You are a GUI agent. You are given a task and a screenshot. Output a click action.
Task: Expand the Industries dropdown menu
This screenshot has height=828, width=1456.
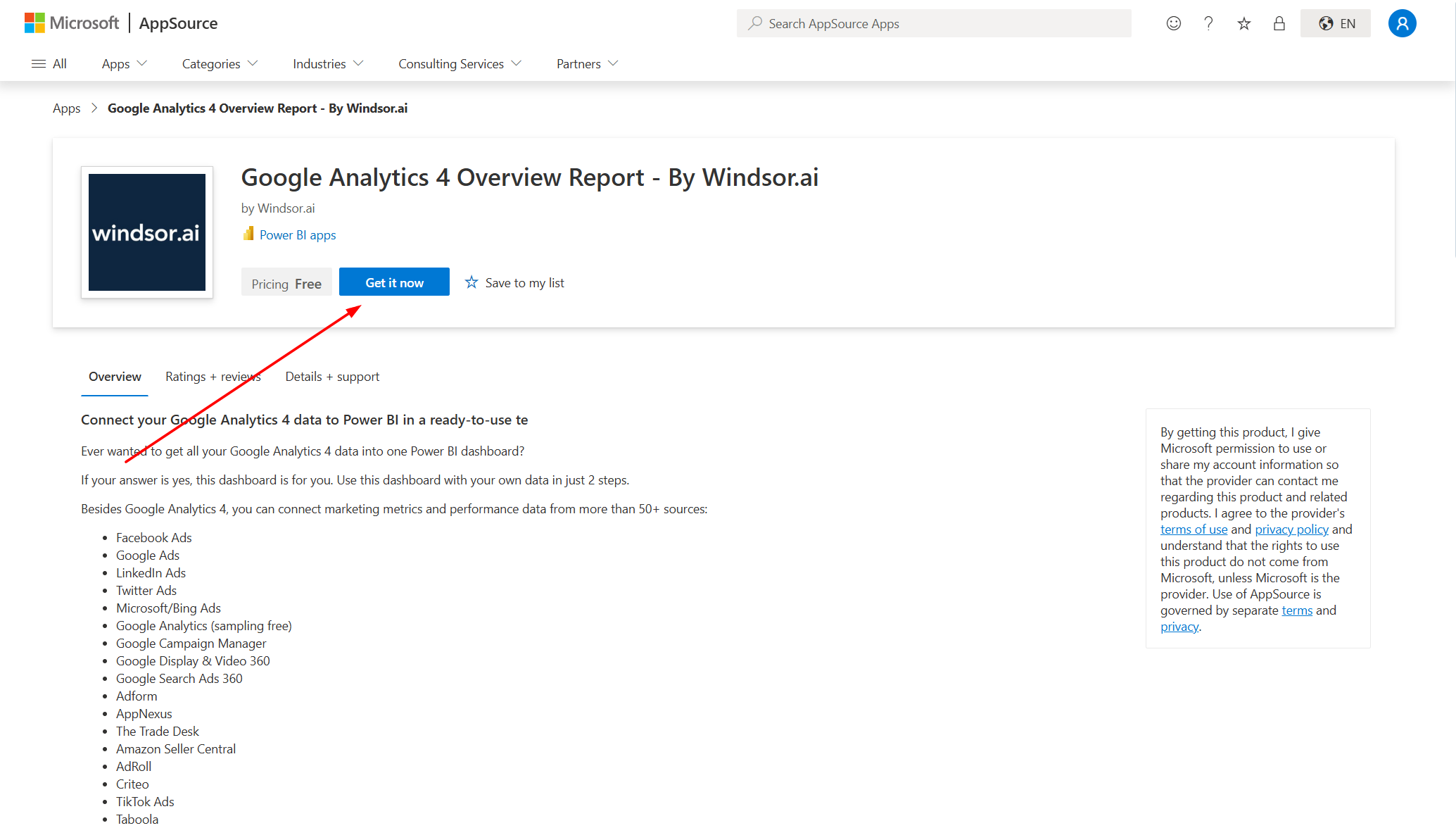[328, 64]
